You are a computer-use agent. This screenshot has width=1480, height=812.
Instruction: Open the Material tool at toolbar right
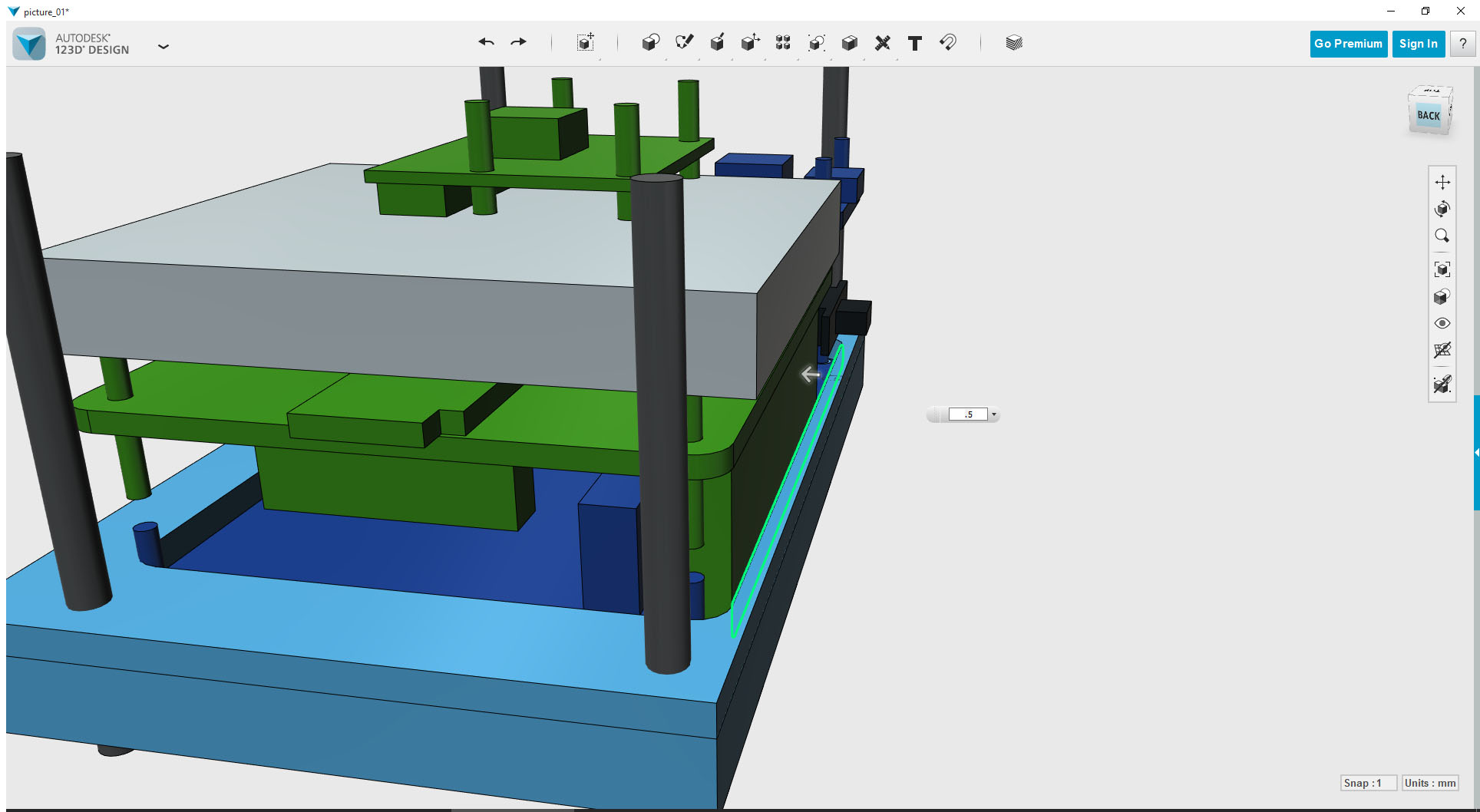pos(1013,43)
